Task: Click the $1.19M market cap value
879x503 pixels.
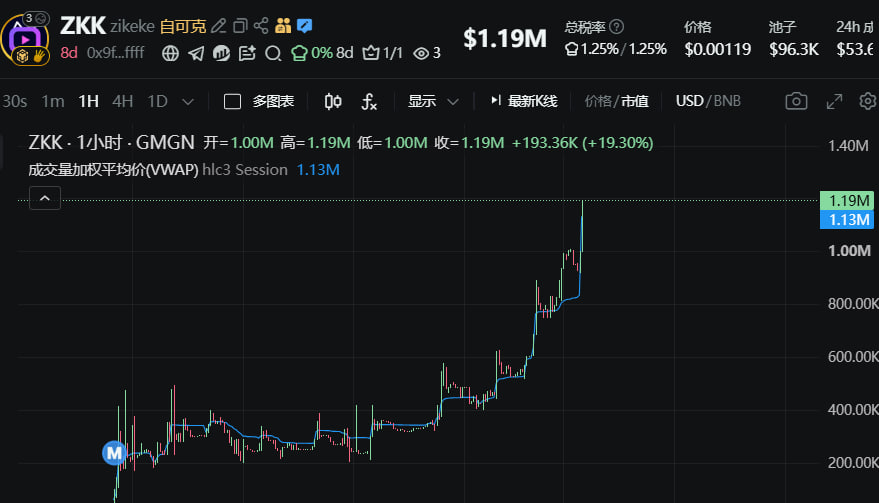Action: 505,39
